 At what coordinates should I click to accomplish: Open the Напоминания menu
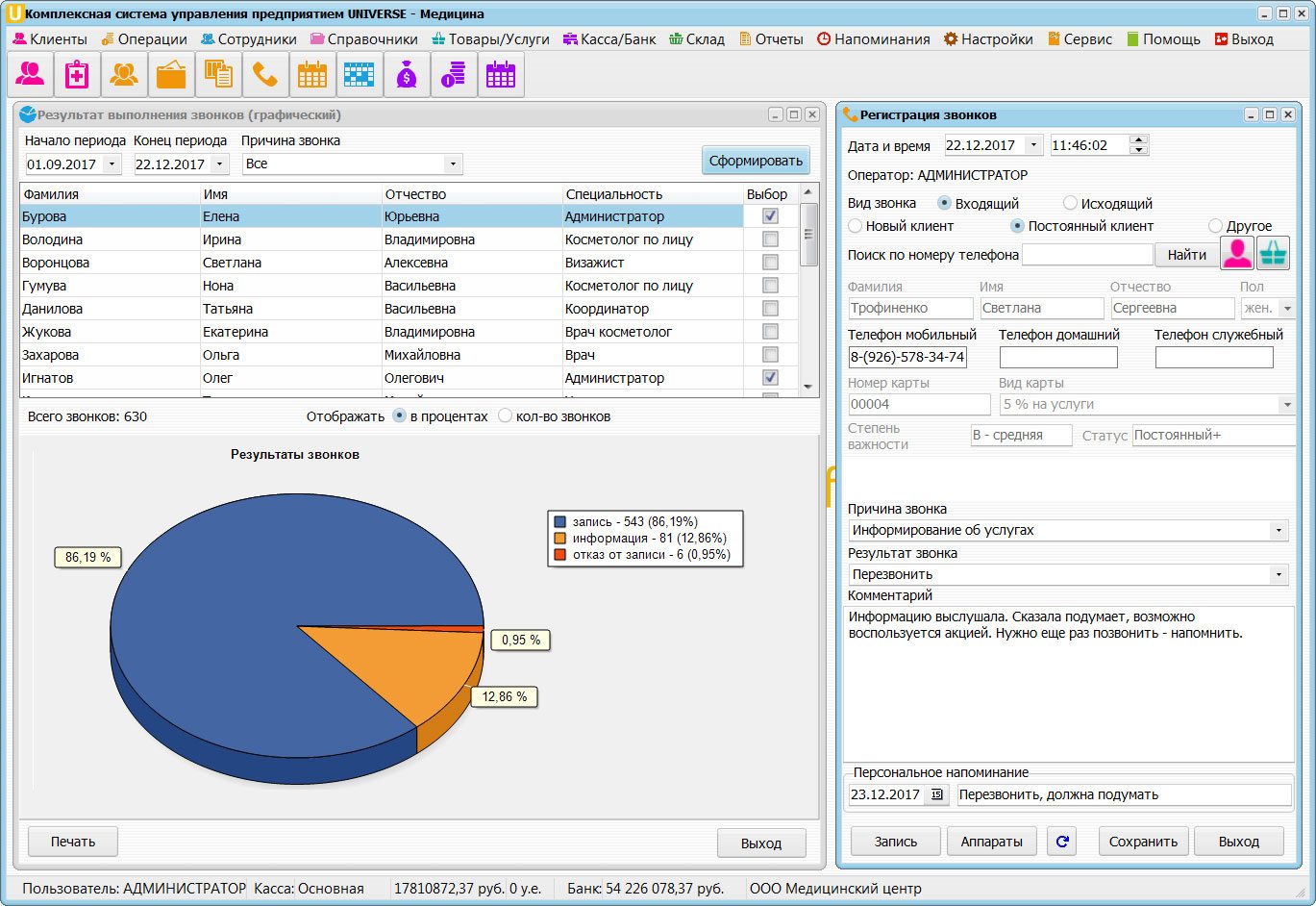[x=874, y=39]
